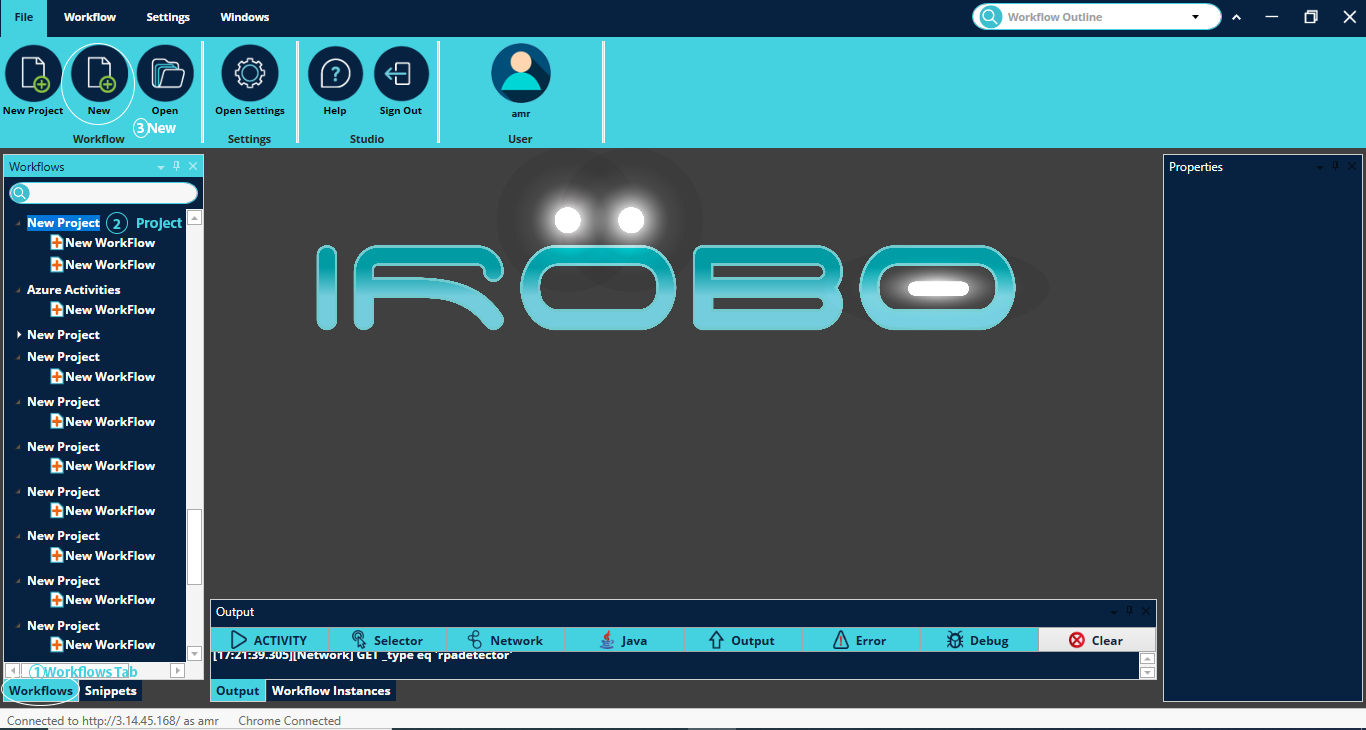Pin the Workflows panel using the pin icon
This screenshot has width=1366, height=730.
click(x=177, y=167)
